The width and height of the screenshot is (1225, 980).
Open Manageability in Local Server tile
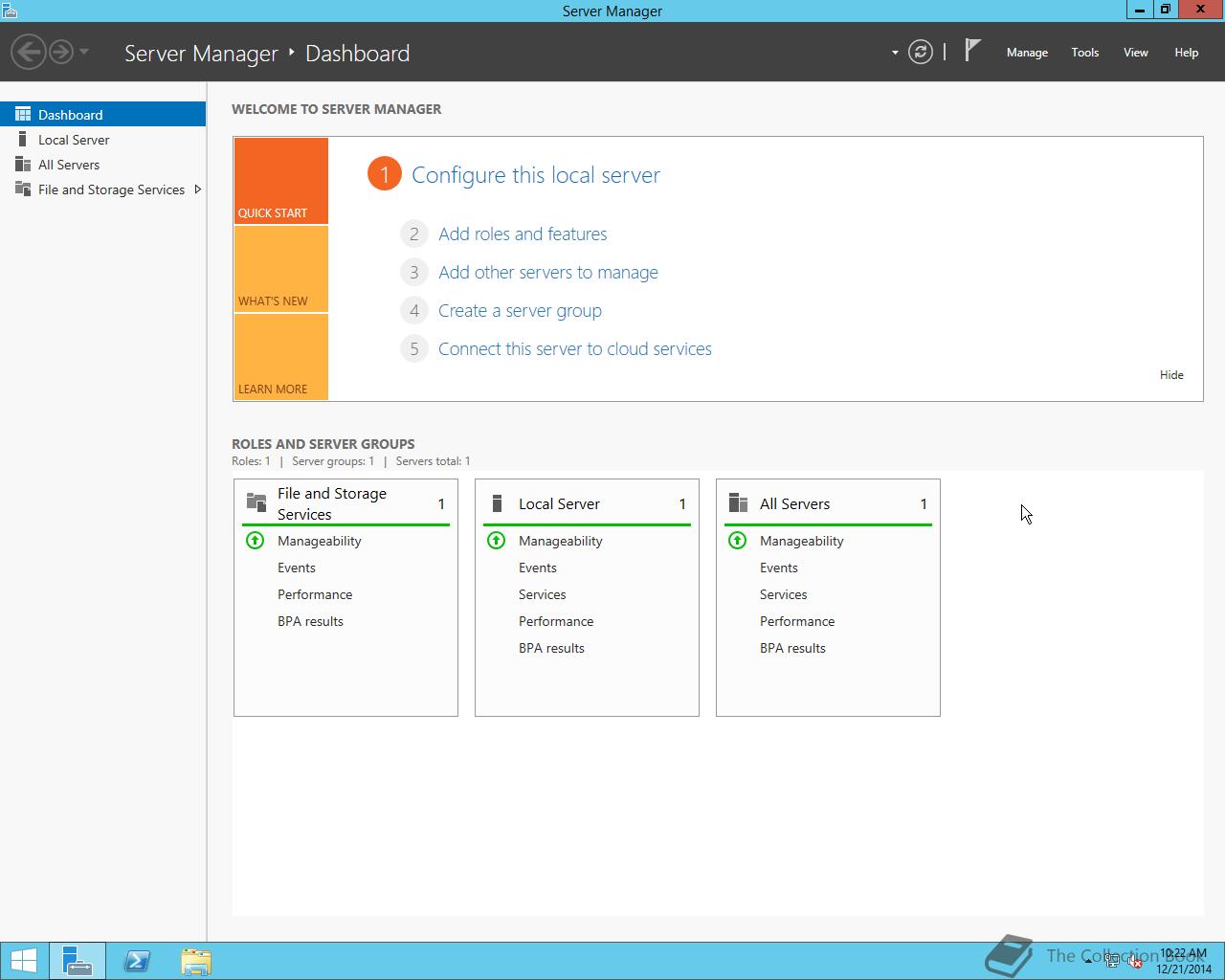pyautogui.click(x=561, y=541)
